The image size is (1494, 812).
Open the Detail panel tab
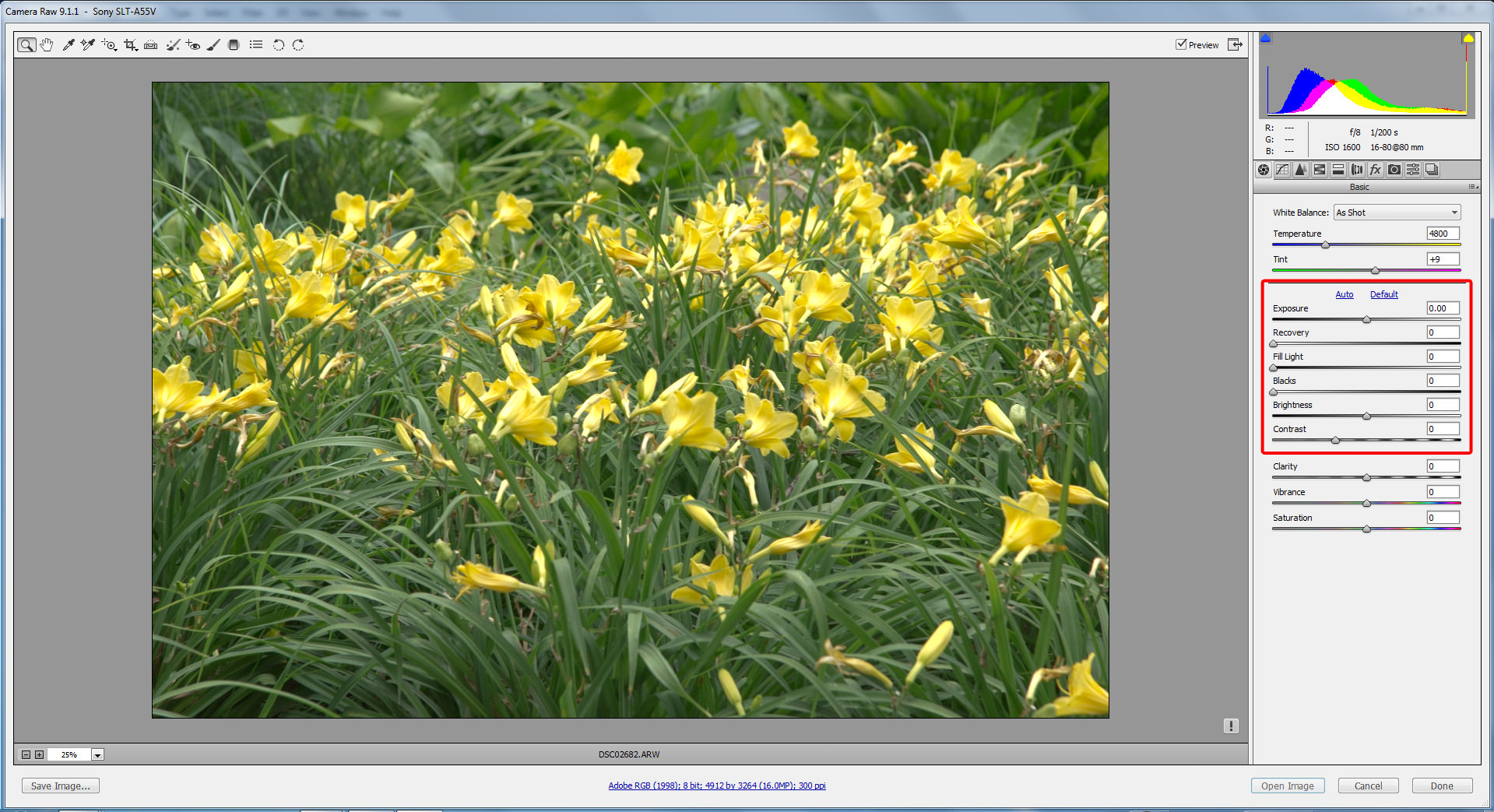(1301, 170)
